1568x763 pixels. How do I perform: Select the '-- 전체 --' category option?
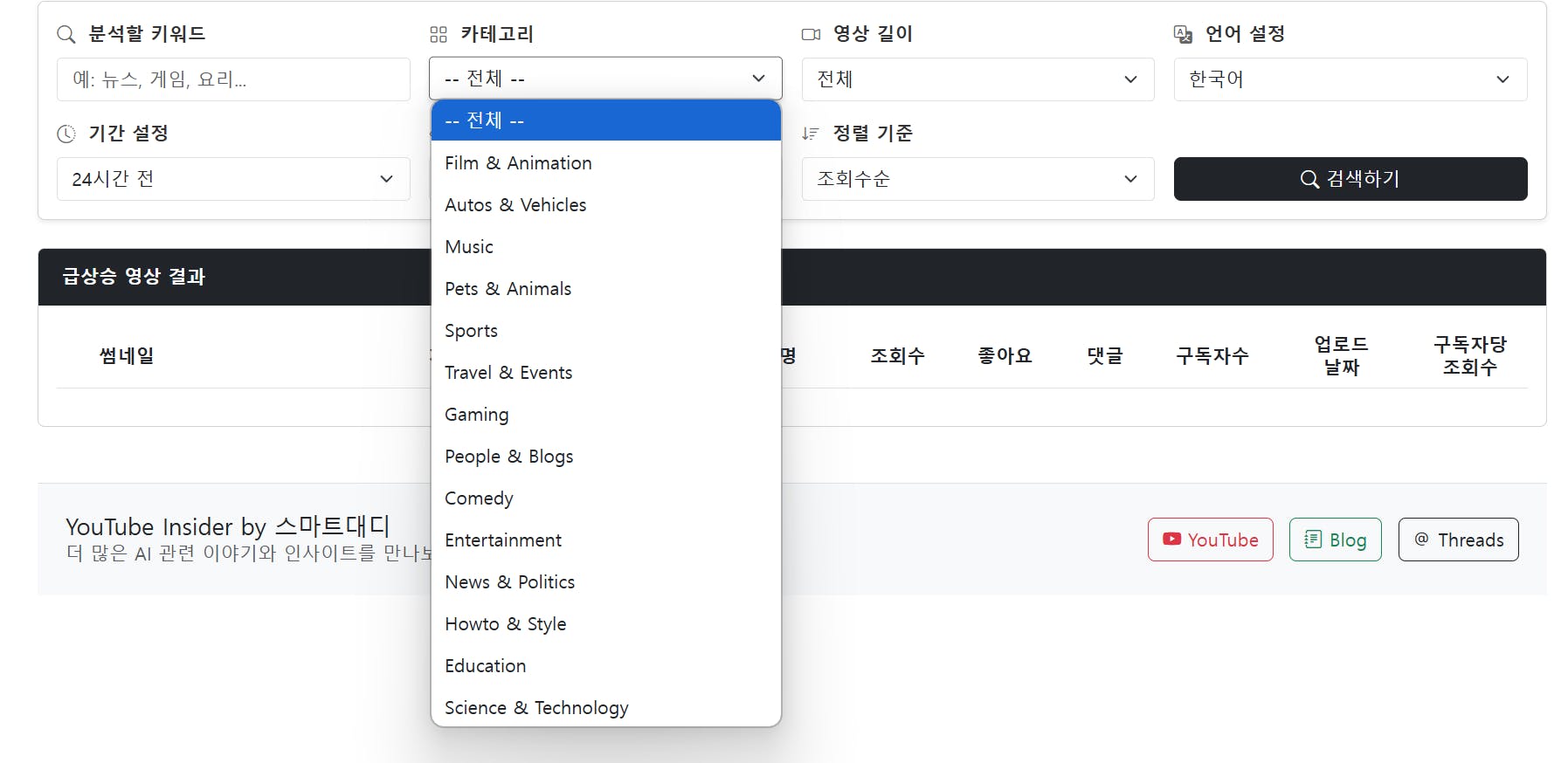point(606,120)
